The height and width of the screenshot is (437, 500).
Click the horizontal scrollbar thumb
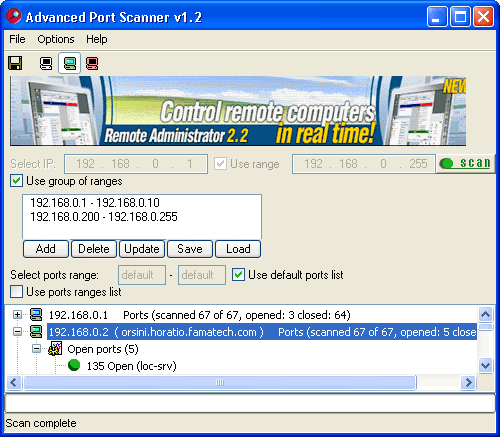[220, 382]
